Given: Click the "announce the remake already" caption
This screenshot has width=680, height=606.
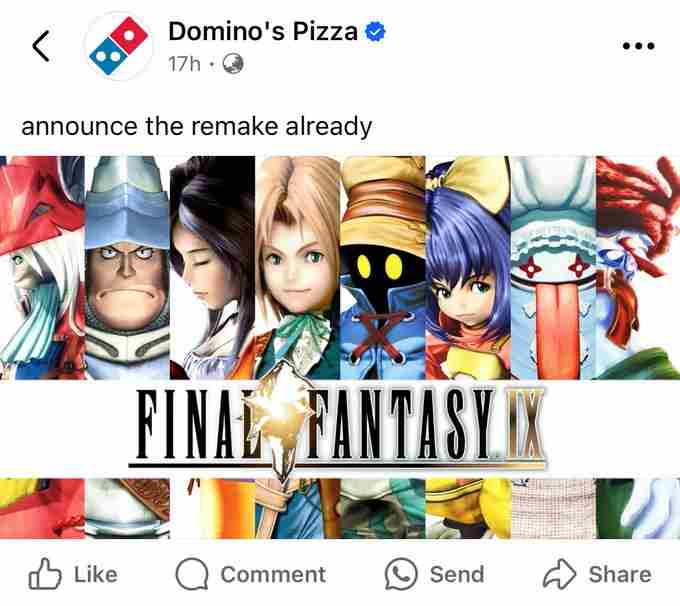Looking at the screenshot, I should click(x=197, y=127).
